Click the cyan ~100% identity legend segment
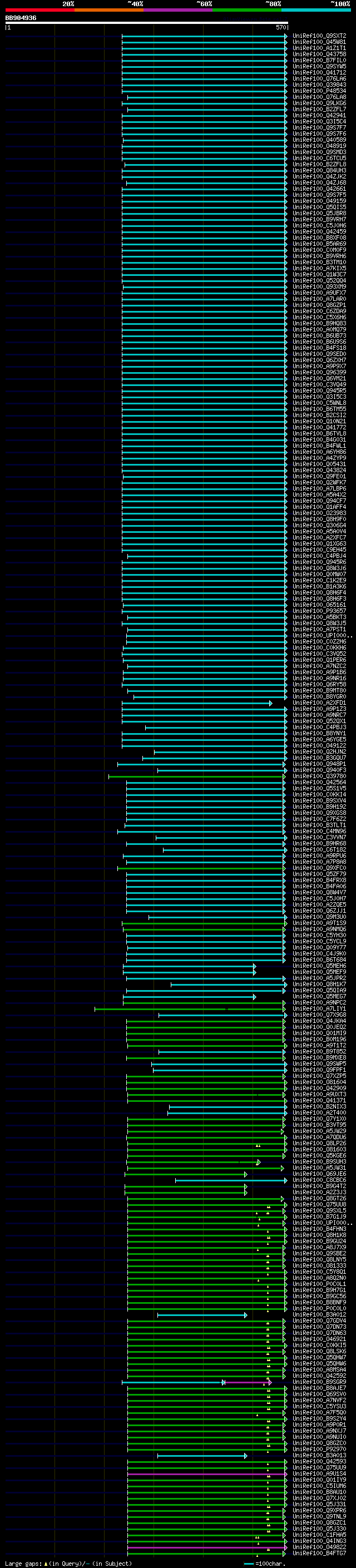Viewport: 356px width, 1568px height. 317,10
